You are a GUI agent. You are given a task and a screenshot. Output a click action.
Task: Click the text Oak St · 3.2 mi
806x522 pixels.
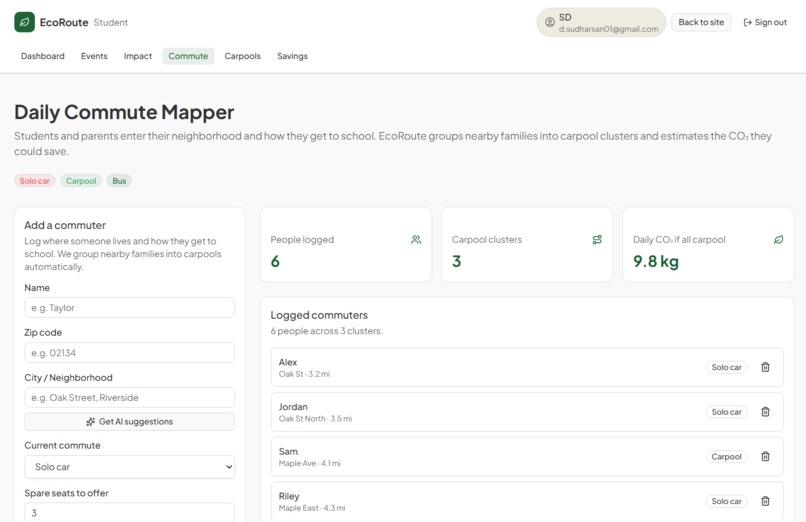304,374
